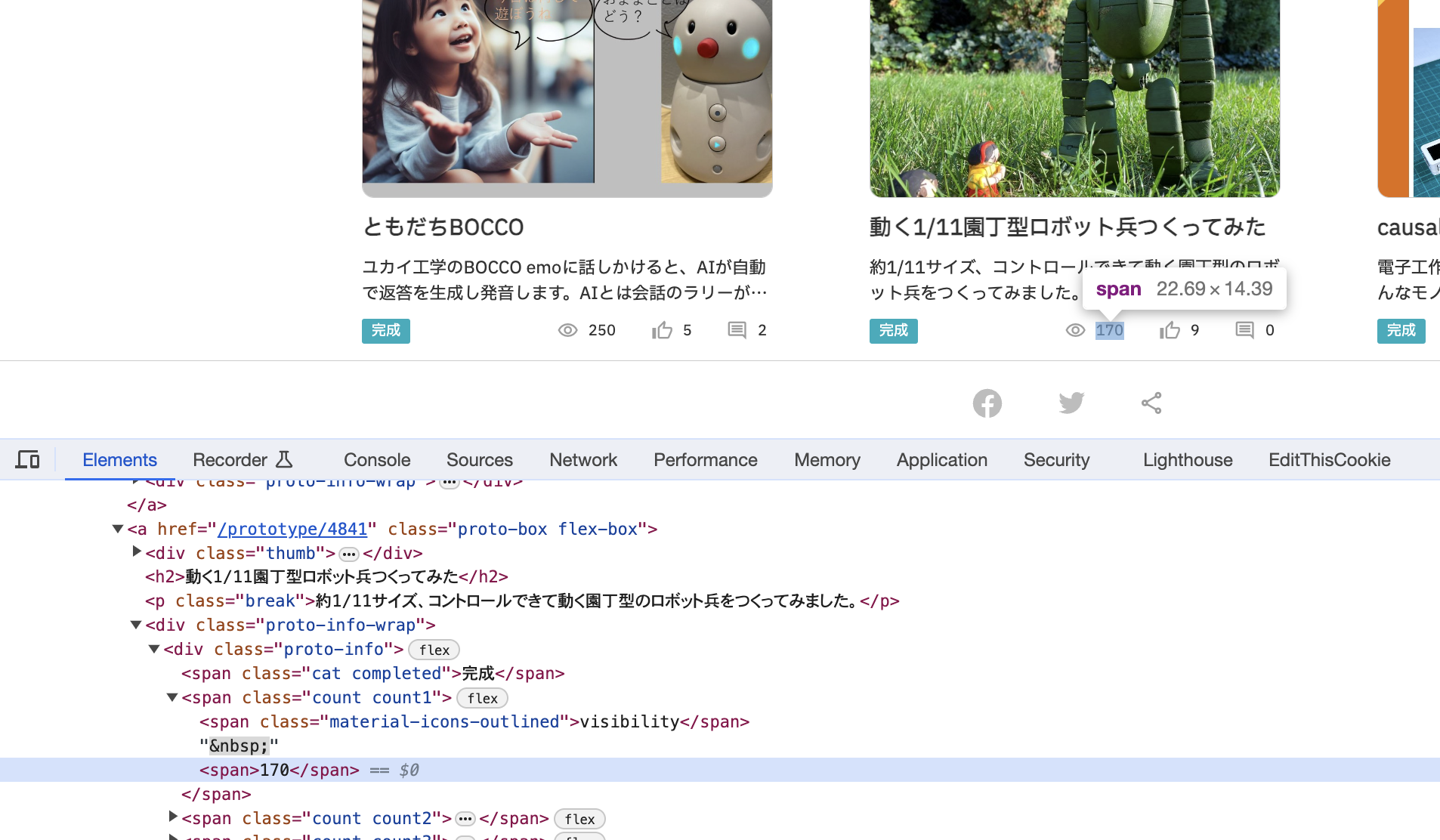Click the eye view-count icon under ともだちBOCCO
1440x840 pixels.
coord(567,330)
